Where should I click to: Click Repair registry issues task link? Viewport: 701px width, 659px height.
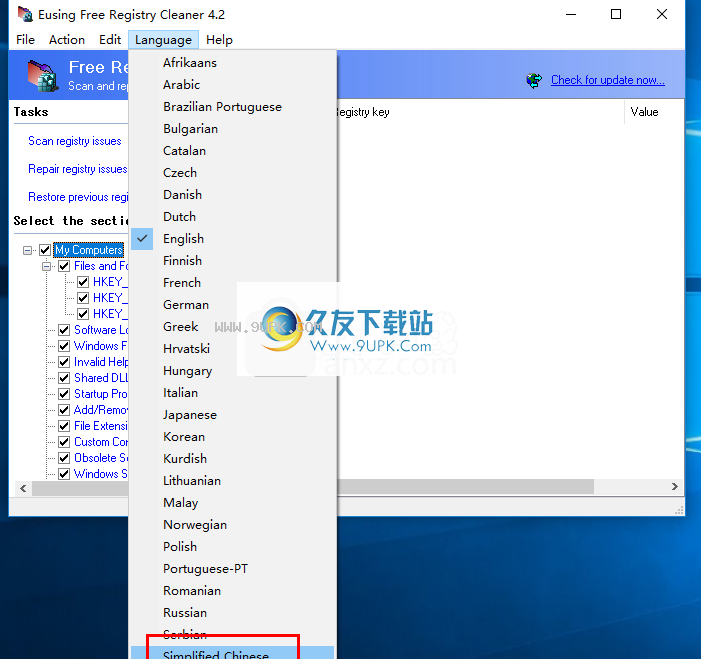78,169
